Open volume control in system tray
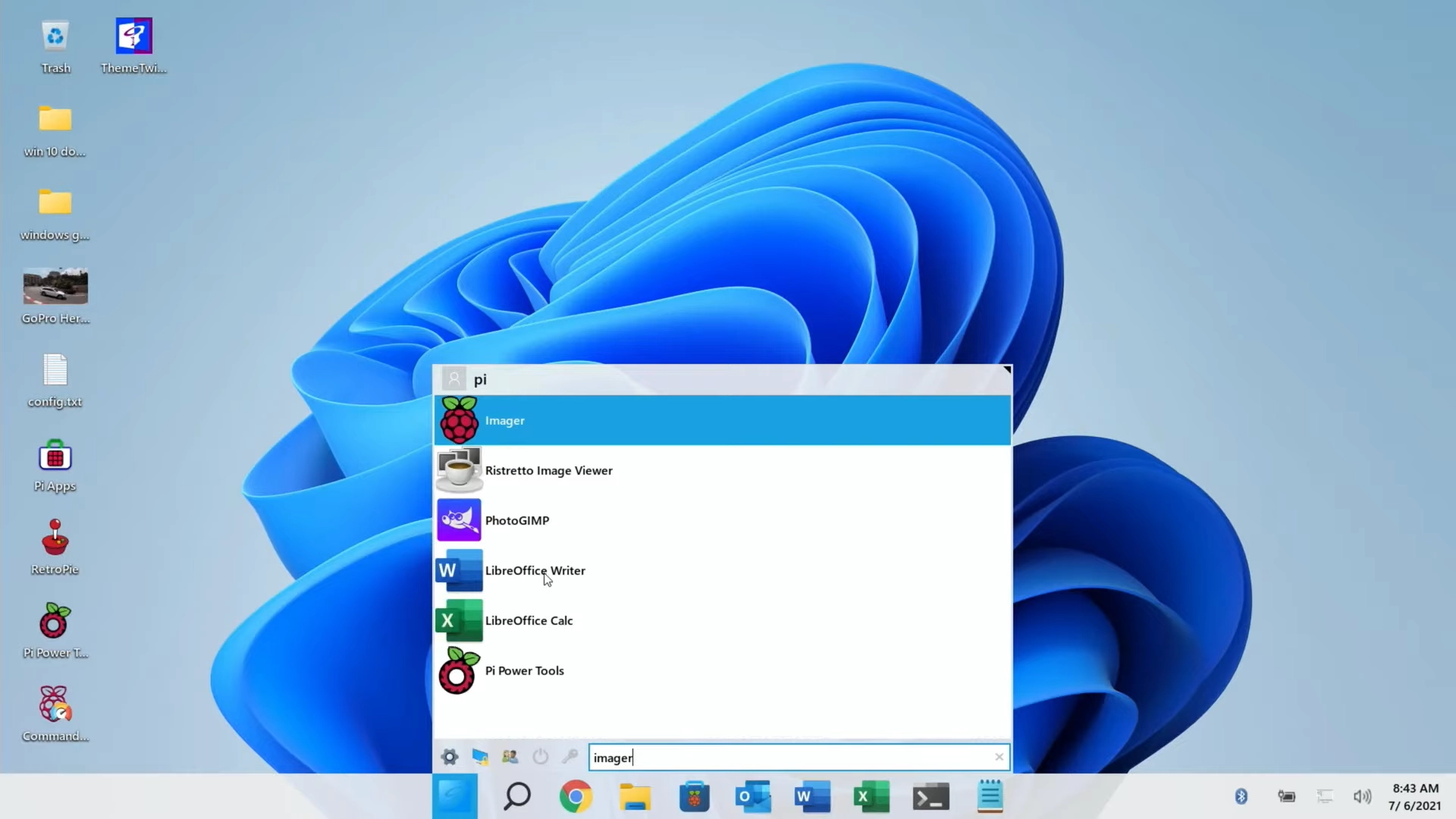The width and height of the screenshot is (1456, 819). coord(1362,796)
